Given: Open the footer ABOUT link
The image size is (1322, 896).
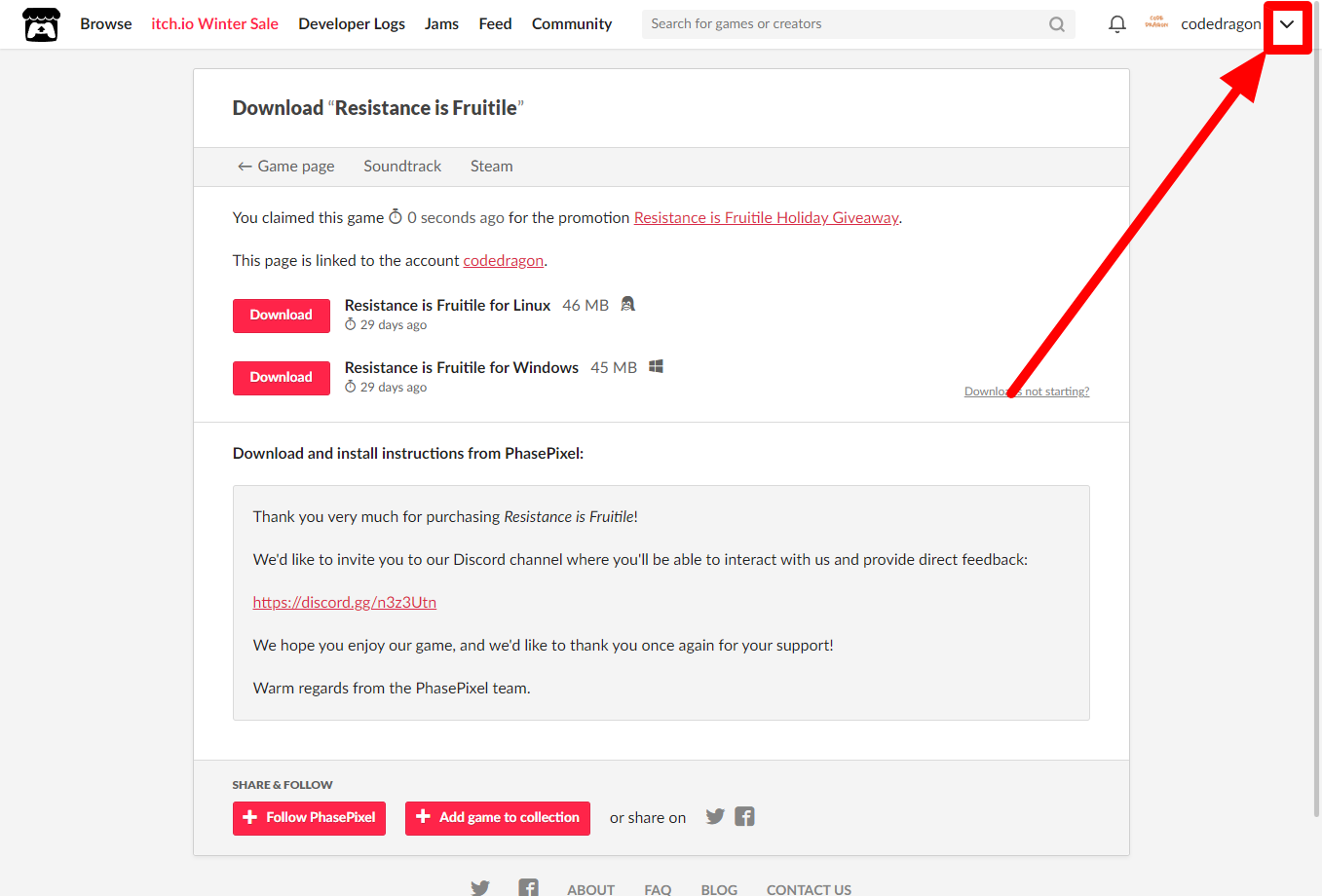Looking at the screenshot, I should coord(591,889).
